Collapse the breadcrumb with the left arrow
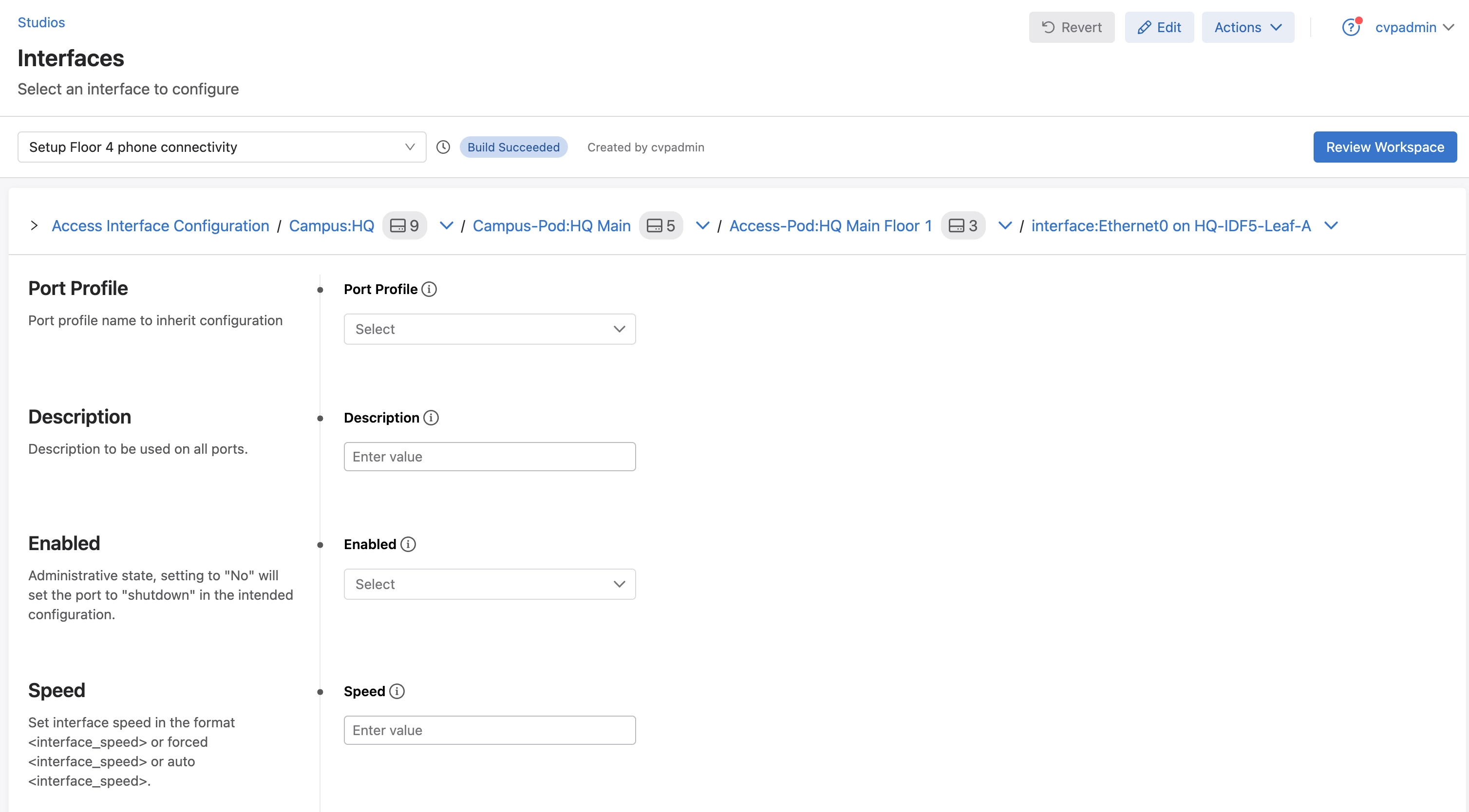The width and height of the screenshot is (1469, 812). point(34,226)
